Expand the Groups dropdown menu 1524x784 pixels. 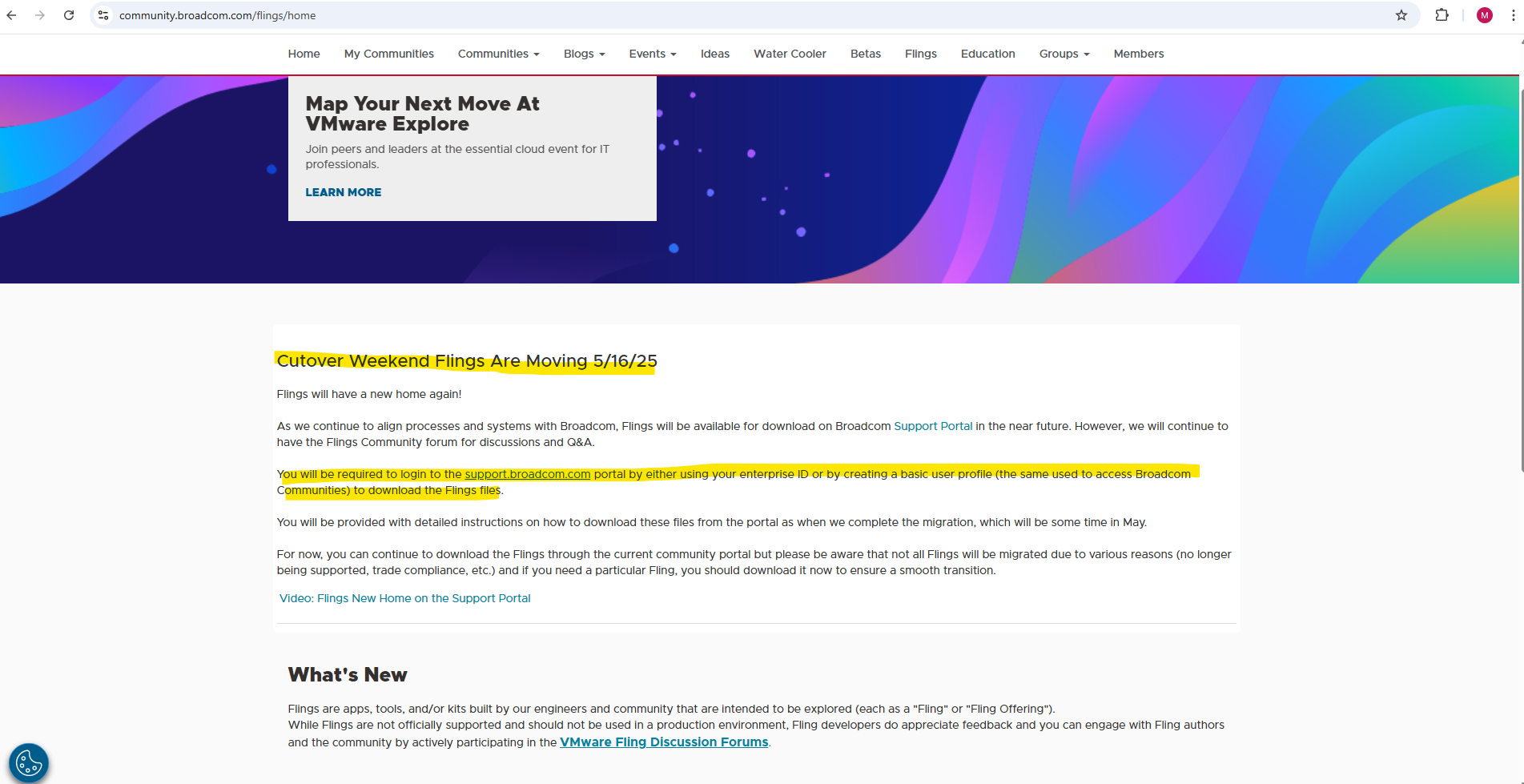point(1064,54)
